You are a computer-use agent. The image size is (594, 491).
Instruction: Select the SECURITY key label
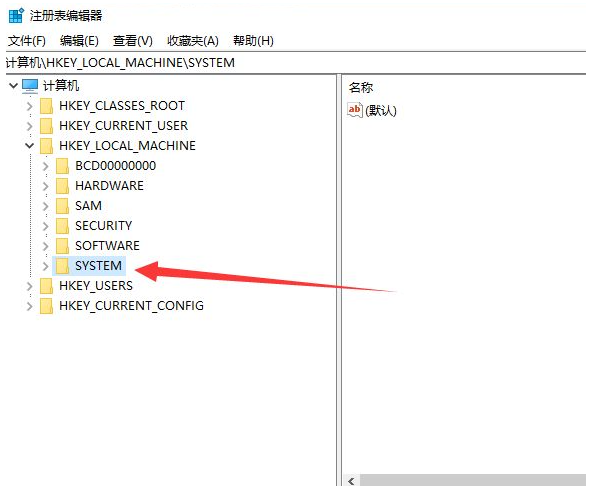tap(103, 226)
